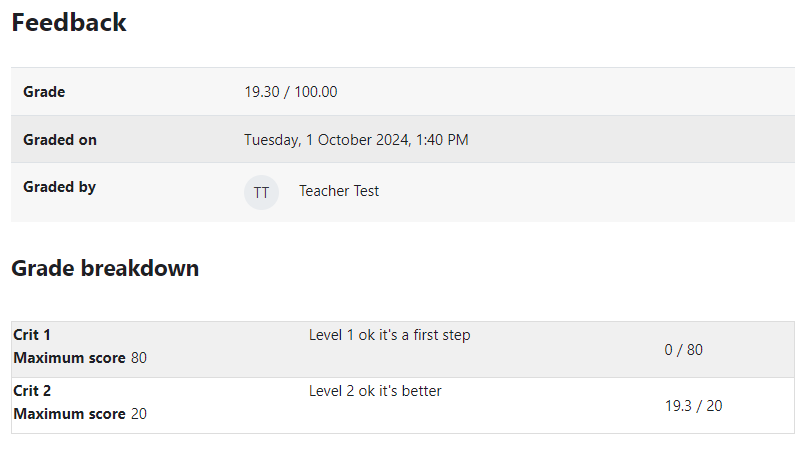Click the Grade breakdown heading
Viewport: 809px width, 459px height.
[105, 268]
